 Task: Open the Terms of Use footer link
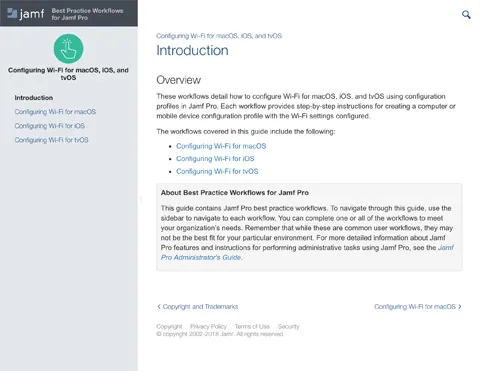(x=252, y=326)
